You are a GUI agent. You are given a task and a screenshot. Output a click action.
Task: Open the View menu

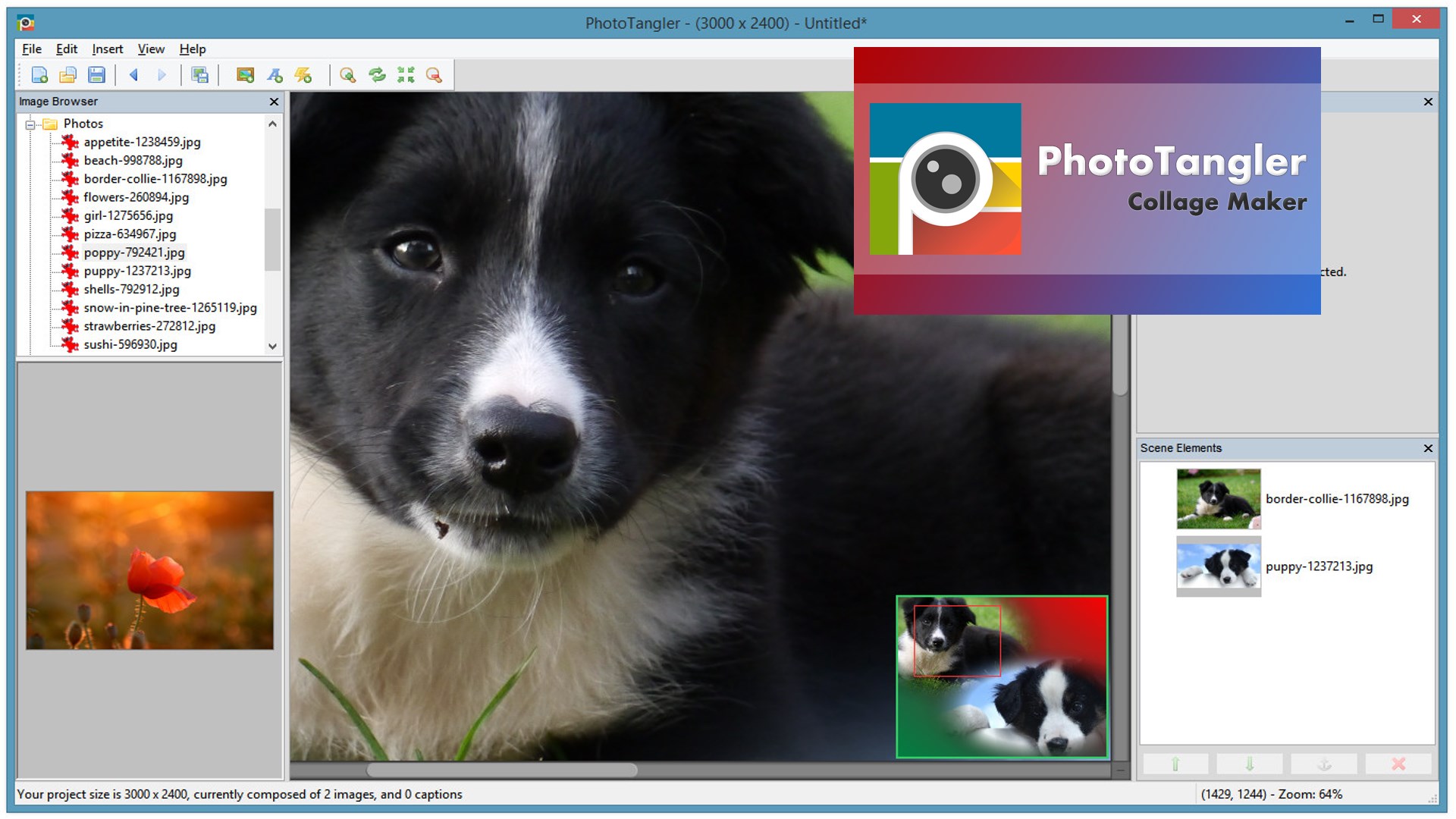pyautogui.click(x=151, y=49)
